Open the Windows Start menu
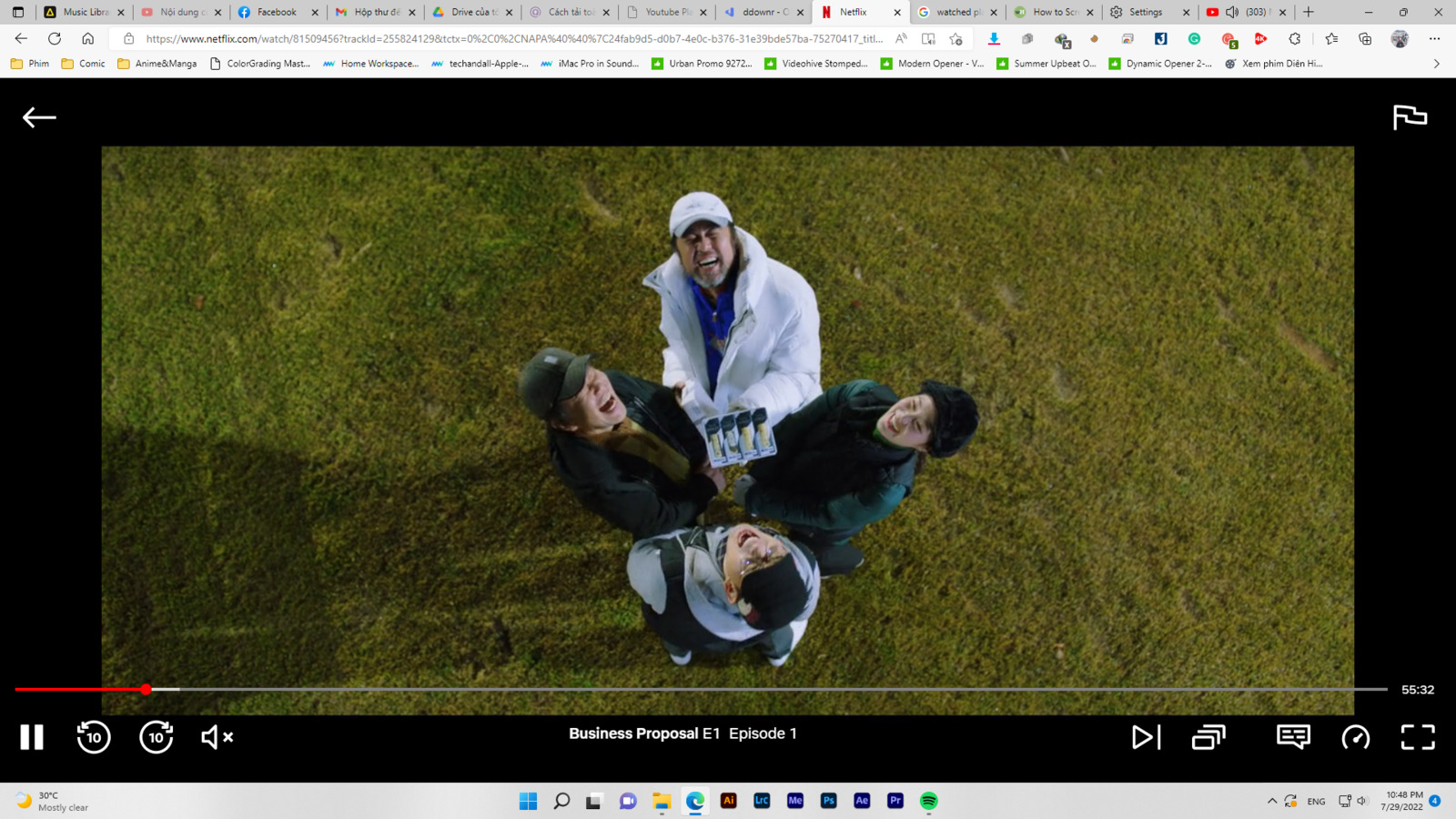Screen dimensions: 1456x819 [528, 801]
